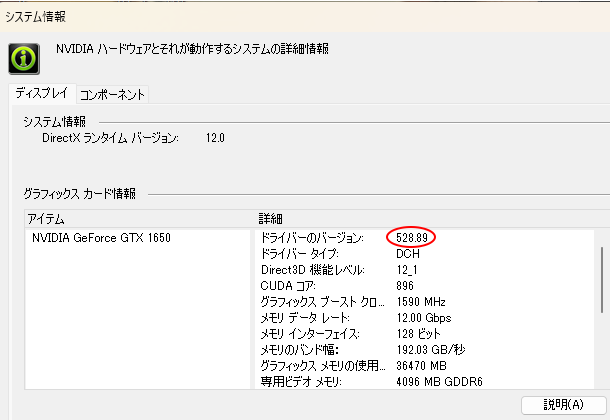Click the メモリのバンド幅 label
The image size is (610, 420).
pyautogui.click(x=300, y=350)
